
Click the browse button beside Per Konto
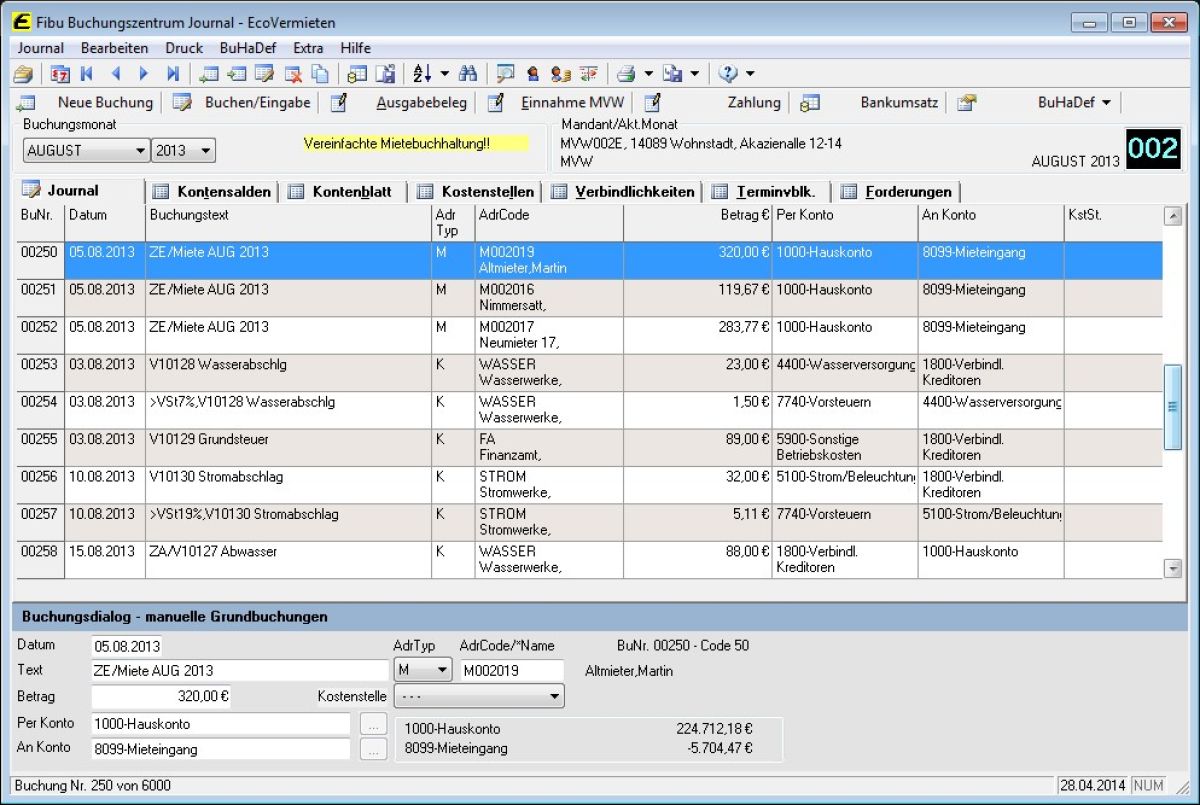(x=373, y=723)
